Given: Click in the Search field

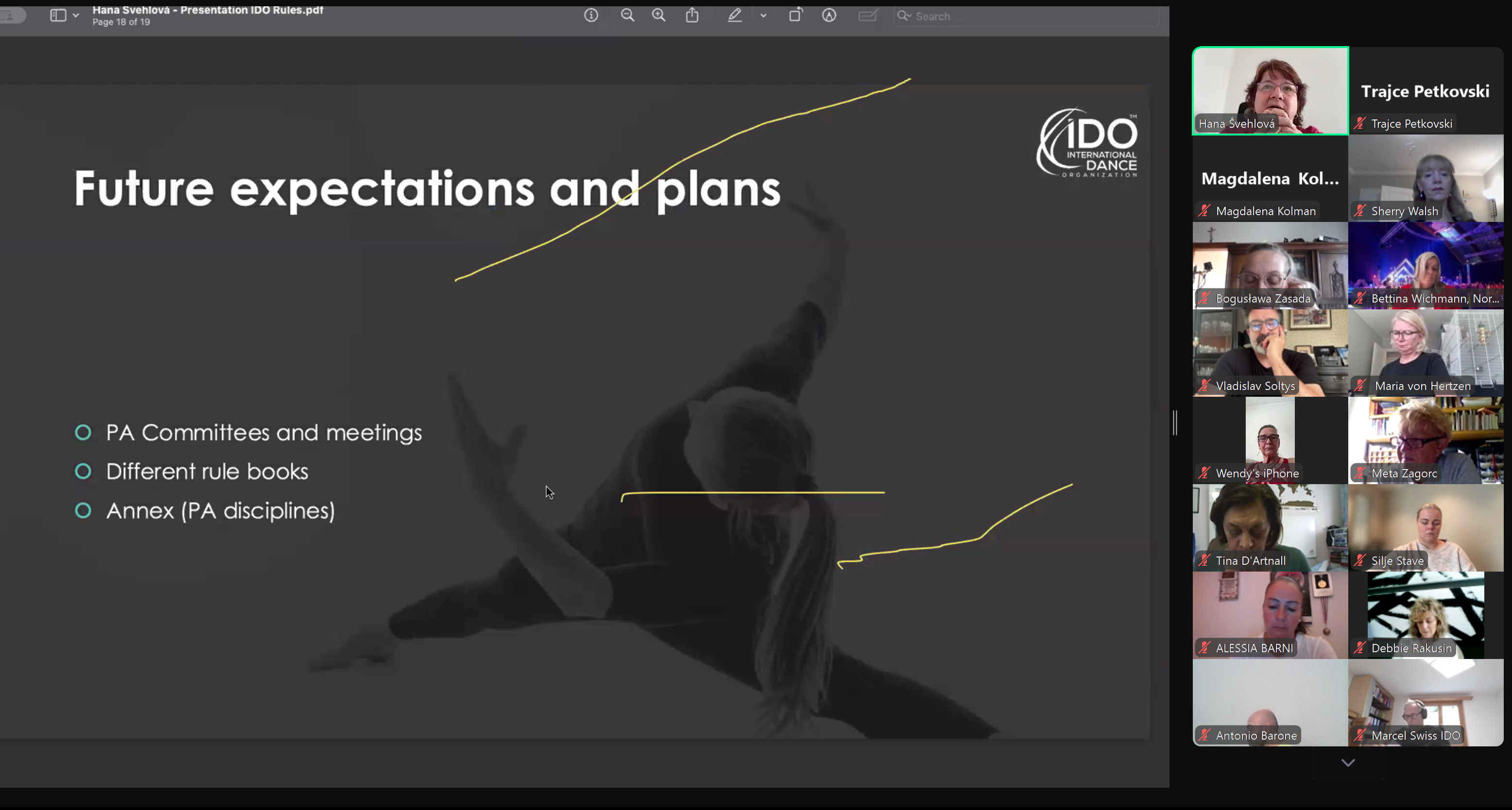Looking at the screenshot, I should point(1027,17).
